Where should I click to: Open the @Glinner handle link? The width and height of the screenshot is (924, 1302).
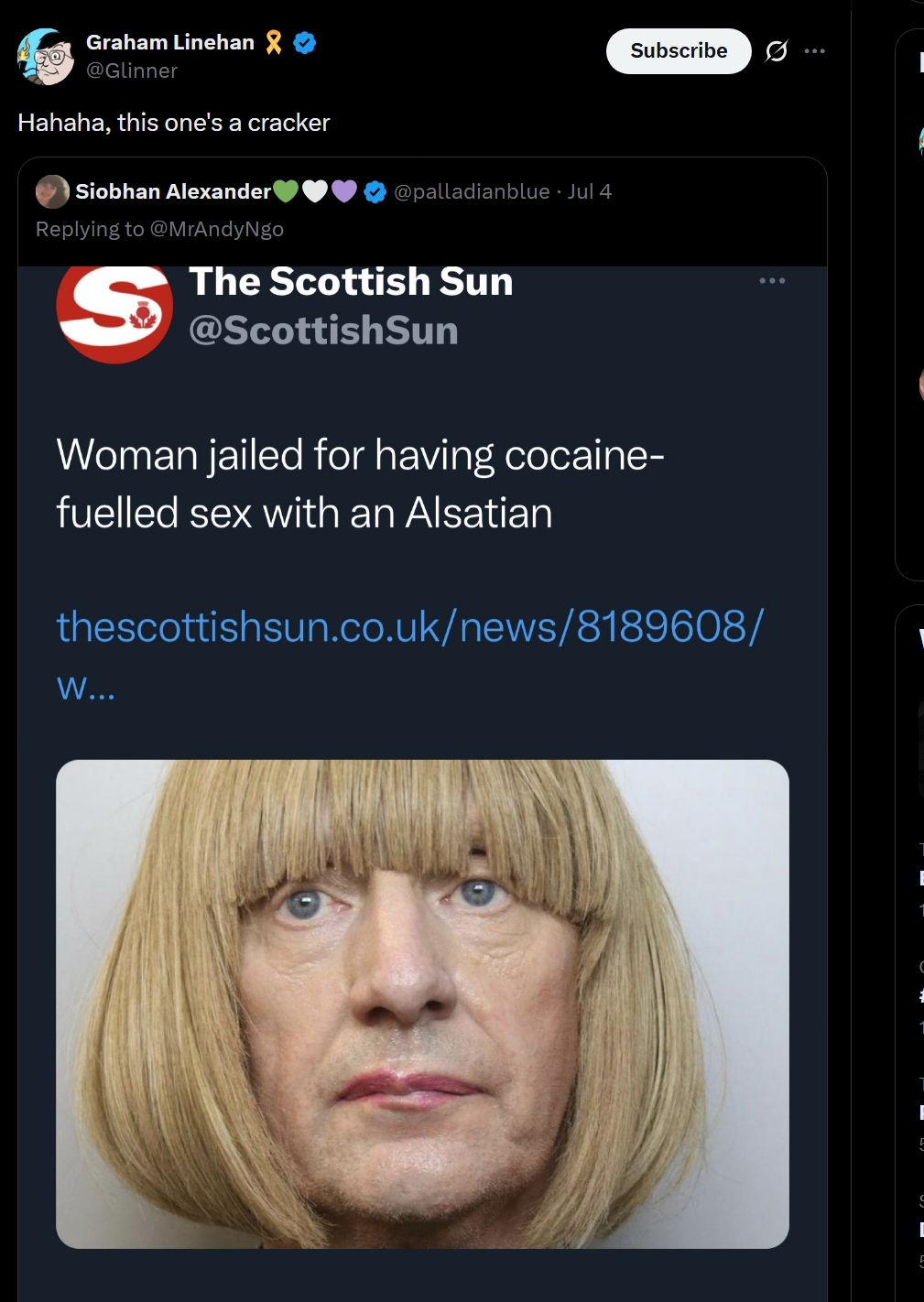tap(132, 71)
